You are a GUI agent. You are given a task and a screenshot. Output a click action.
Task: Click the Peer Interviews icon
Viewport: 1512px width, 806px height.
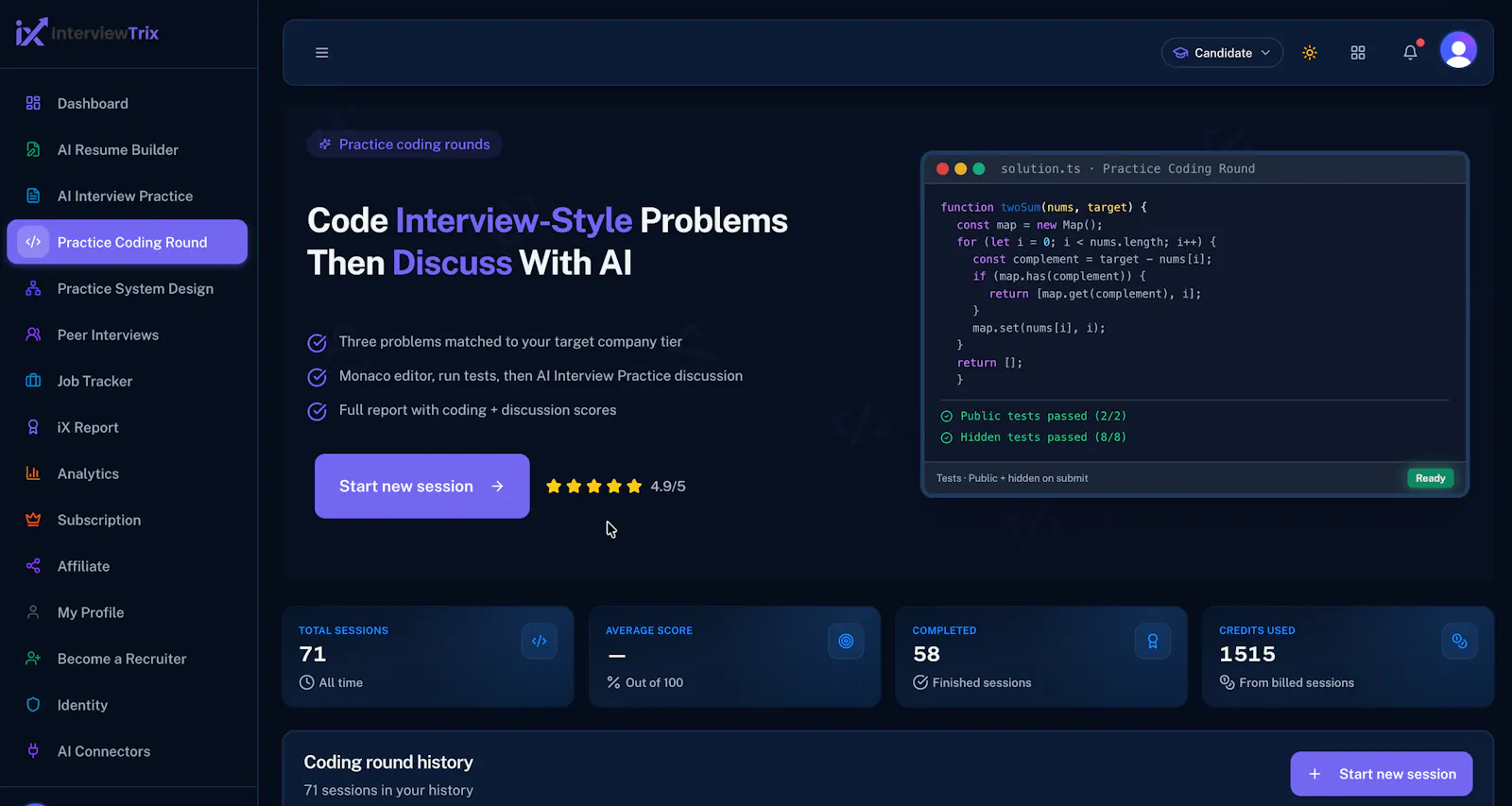tap(33, 334)
